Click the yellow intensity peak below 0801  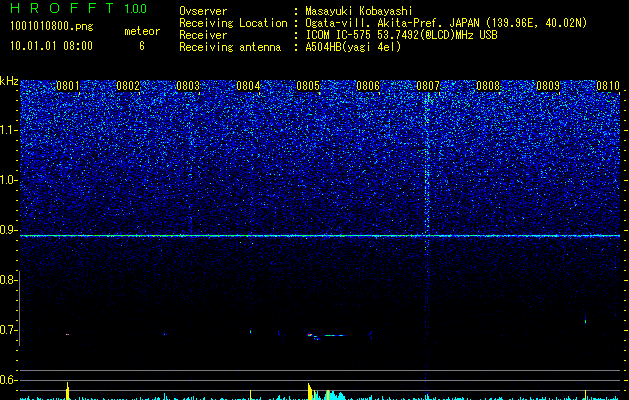67,391
